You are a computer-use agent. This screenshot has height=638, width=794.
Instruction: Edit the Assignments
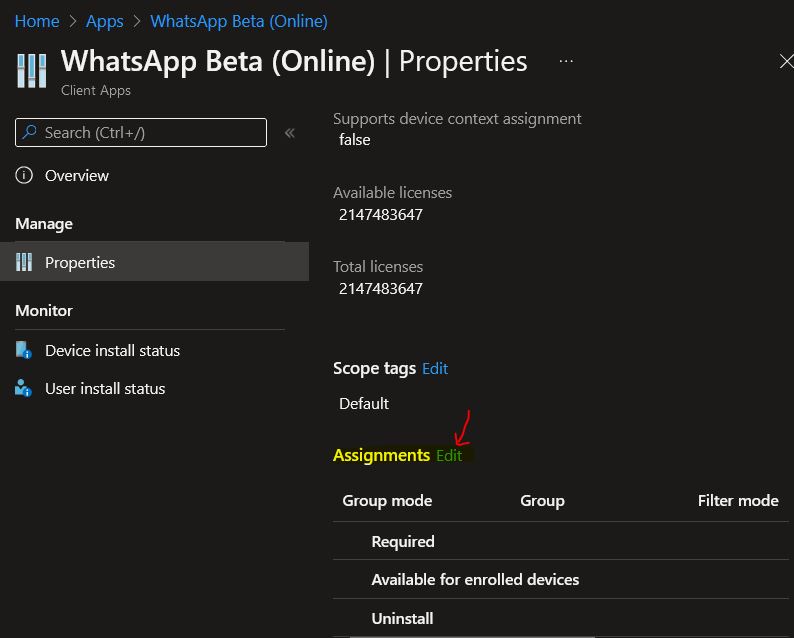449,455
